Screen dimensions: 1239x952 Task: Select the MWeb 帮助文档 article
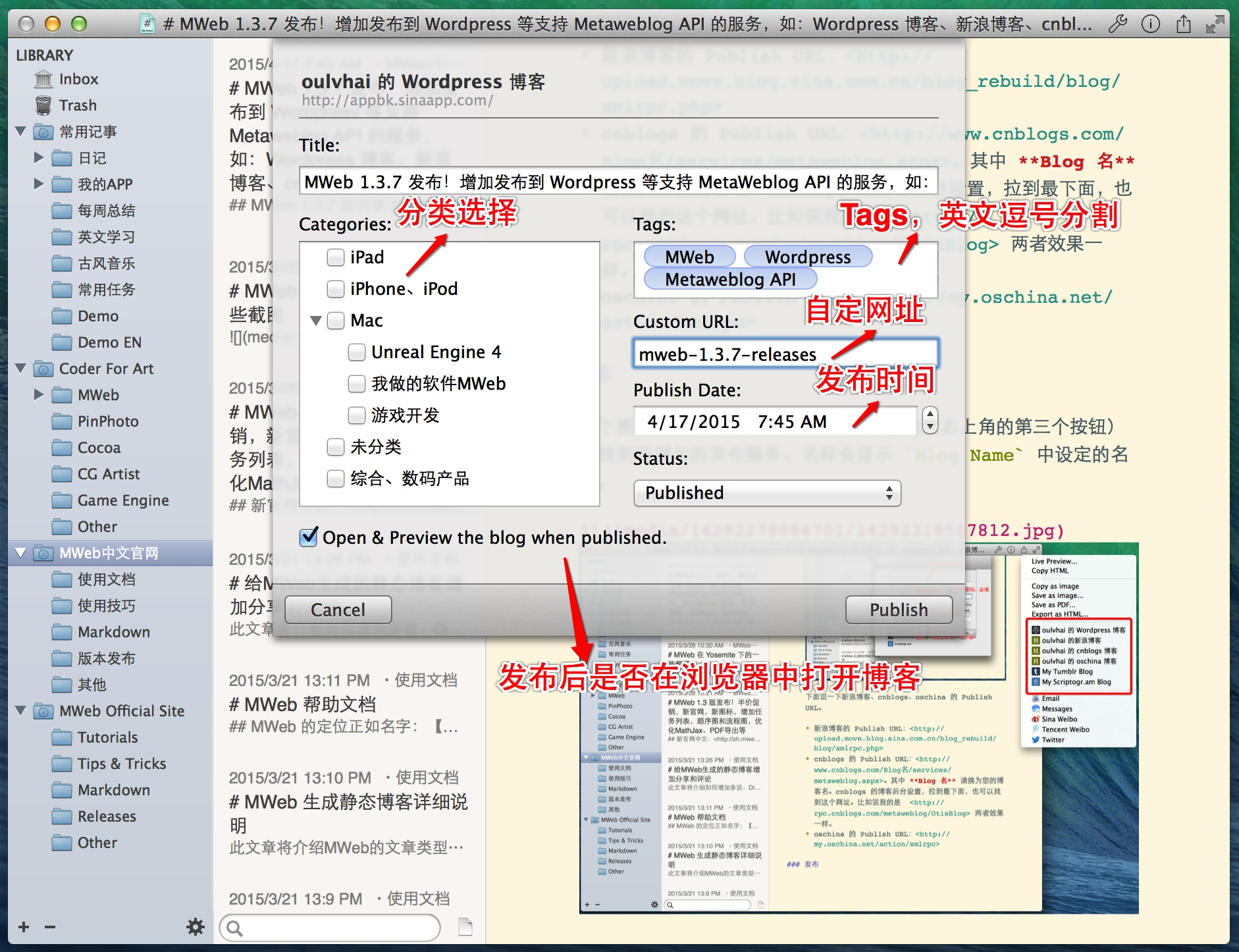tap(349, 704)
